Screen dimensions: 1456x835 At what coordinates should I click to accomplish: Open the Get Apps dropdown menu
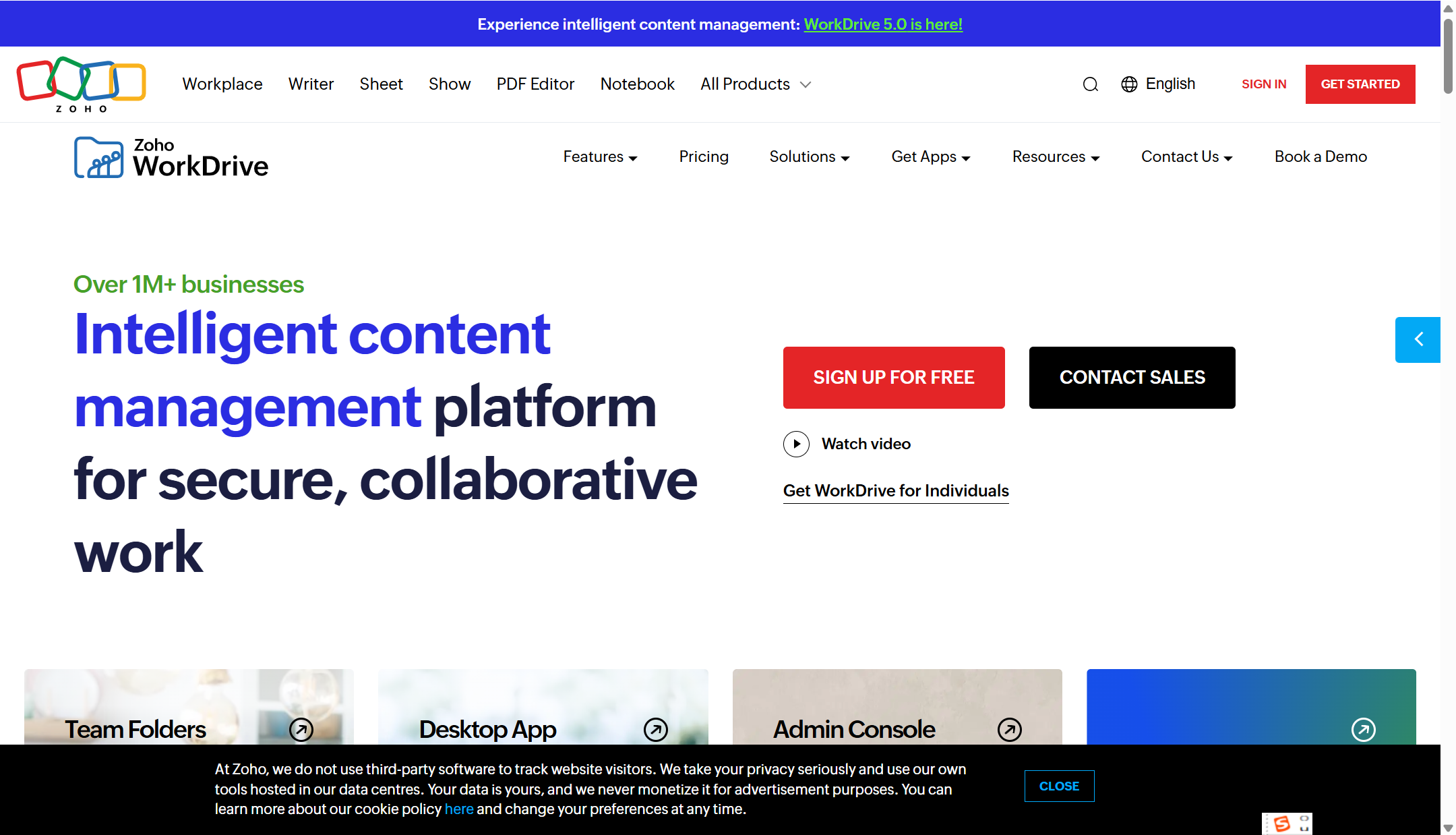coord(930,156)
